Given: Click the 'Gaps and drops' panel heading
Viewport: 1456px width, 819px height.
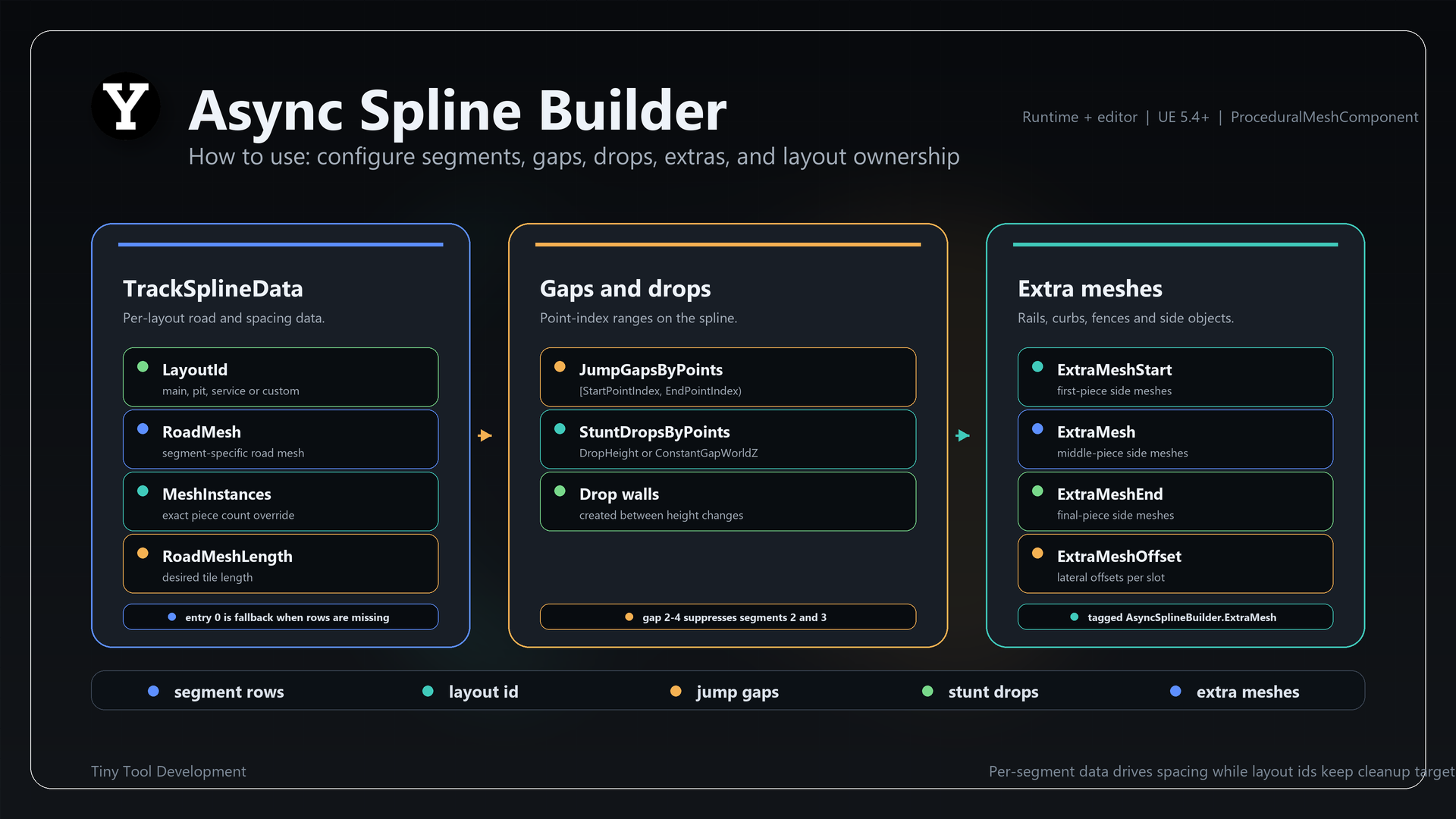Looking at the screenshot, I should (x=626, y=288).
